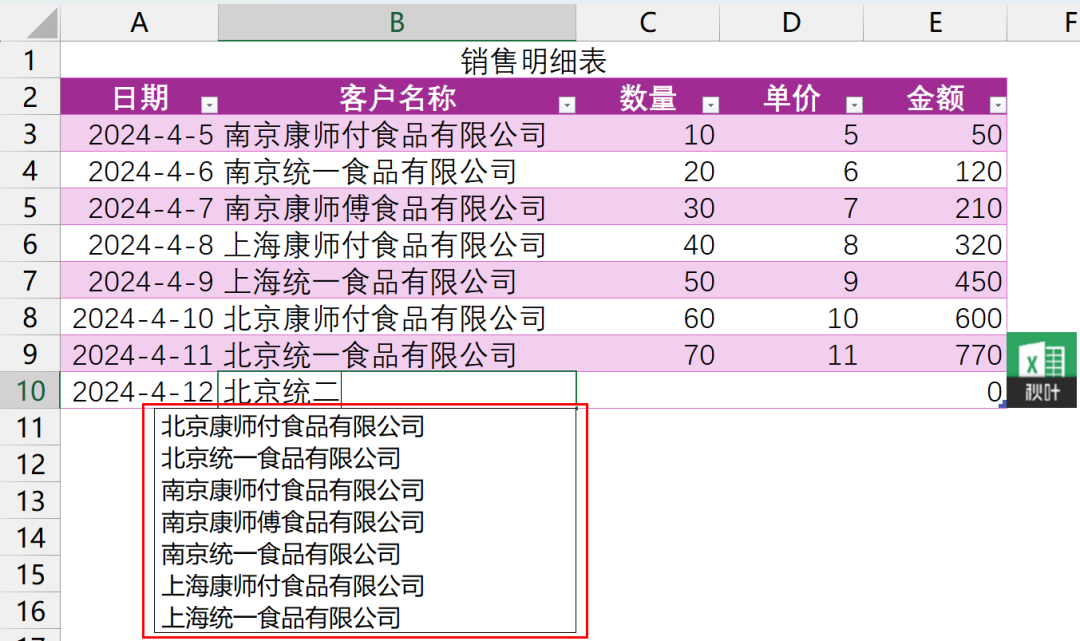Select row 11 header
1080x641 pixels.
click(x=30, y=428)
